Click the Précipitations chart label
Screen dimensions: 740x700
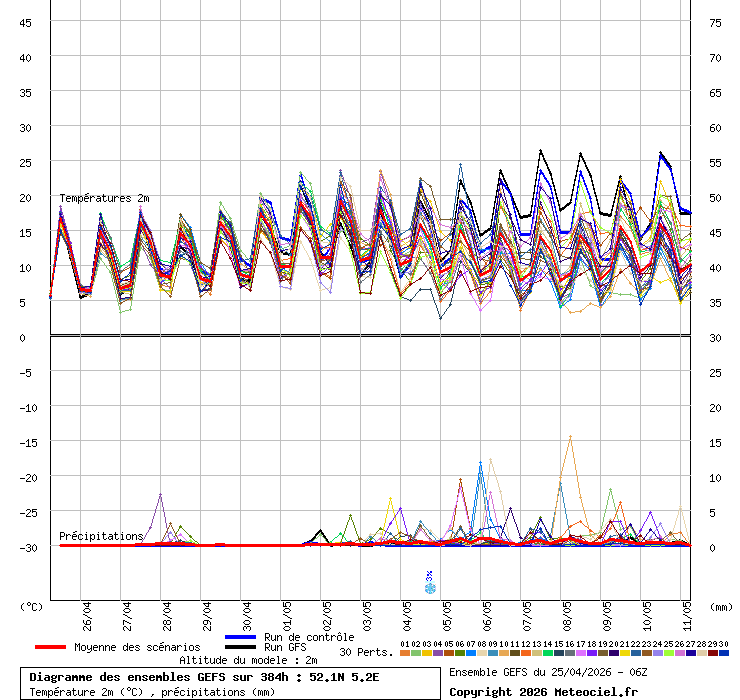coord(101,536)
